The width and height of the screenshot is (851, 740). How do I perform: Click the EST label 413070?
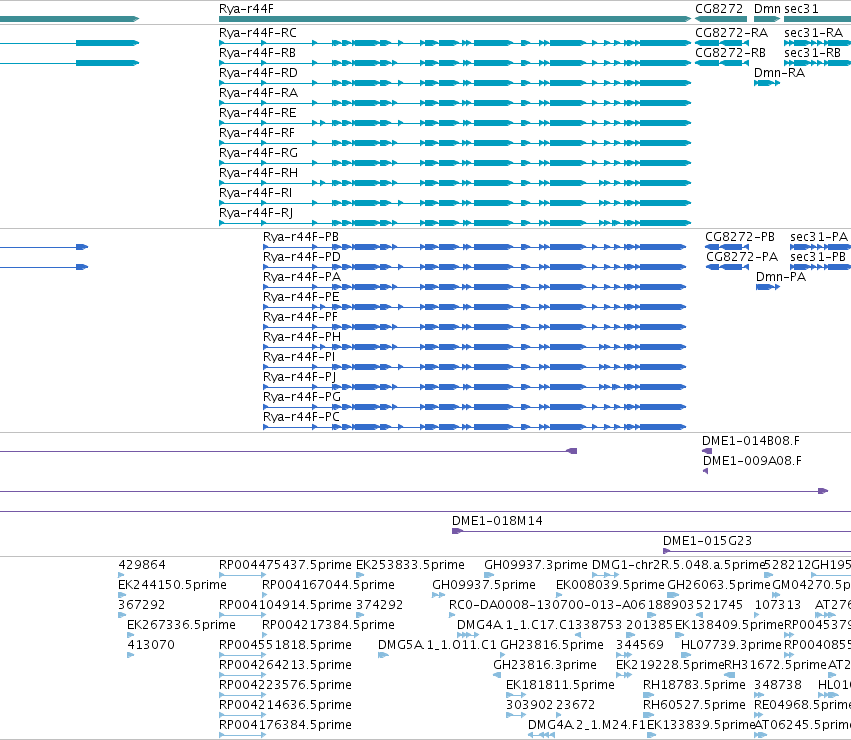151,646
